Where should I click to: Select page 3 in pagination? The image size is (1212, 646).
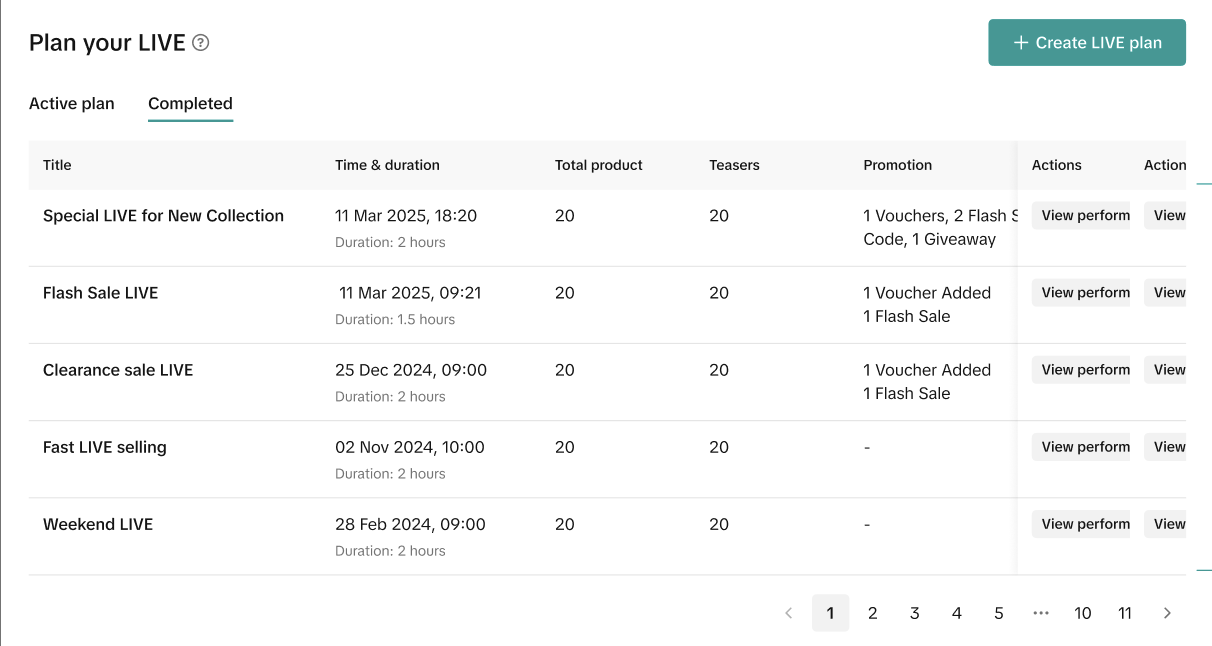point(915,613)
